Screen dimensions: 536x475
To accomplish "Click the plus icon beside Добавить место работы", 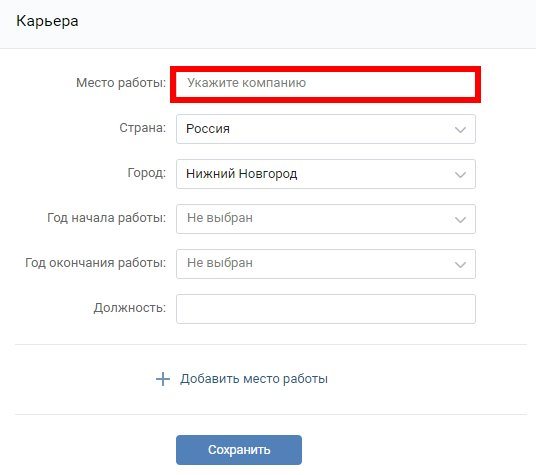I will 163,379.
